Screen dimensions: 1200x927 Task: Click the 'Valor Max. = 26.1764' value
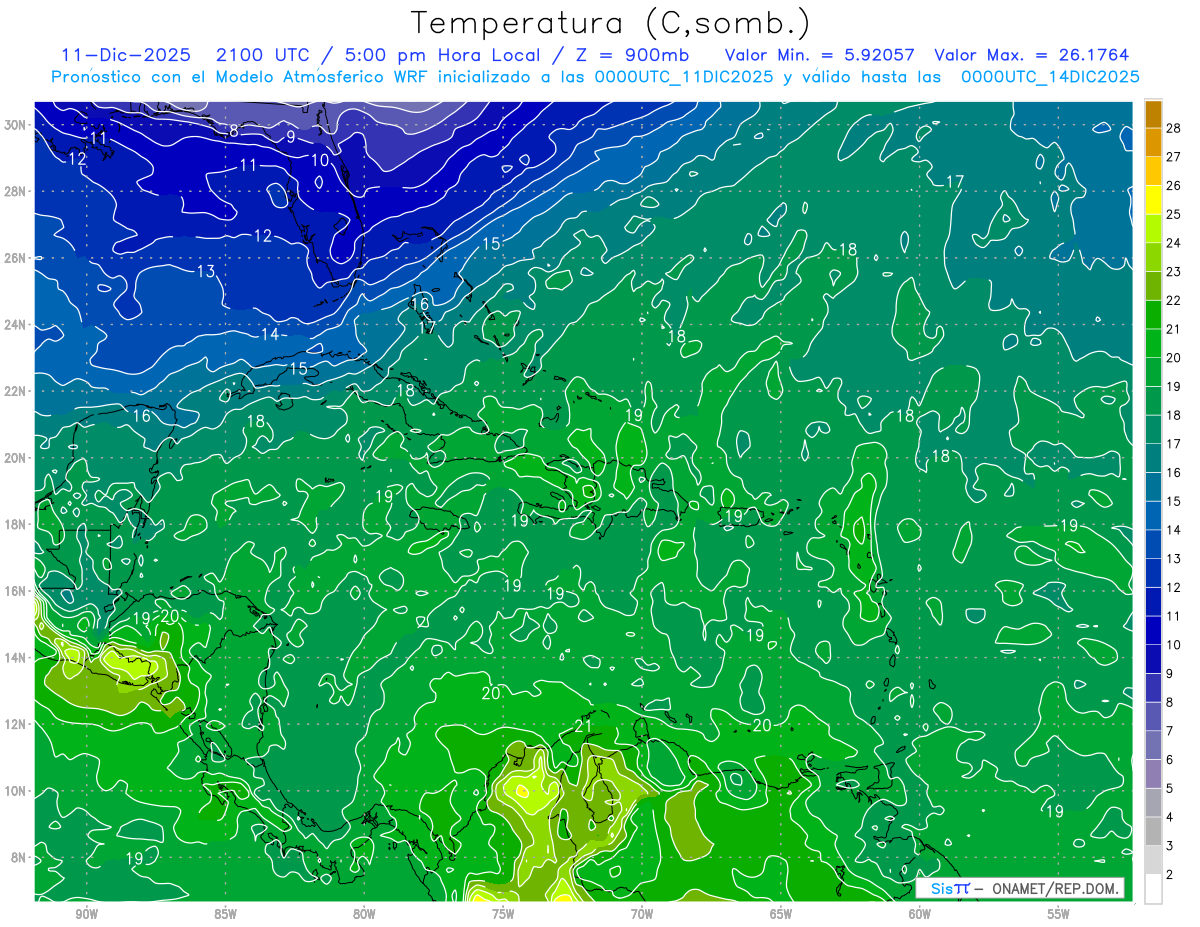(x=1031, y=55)
